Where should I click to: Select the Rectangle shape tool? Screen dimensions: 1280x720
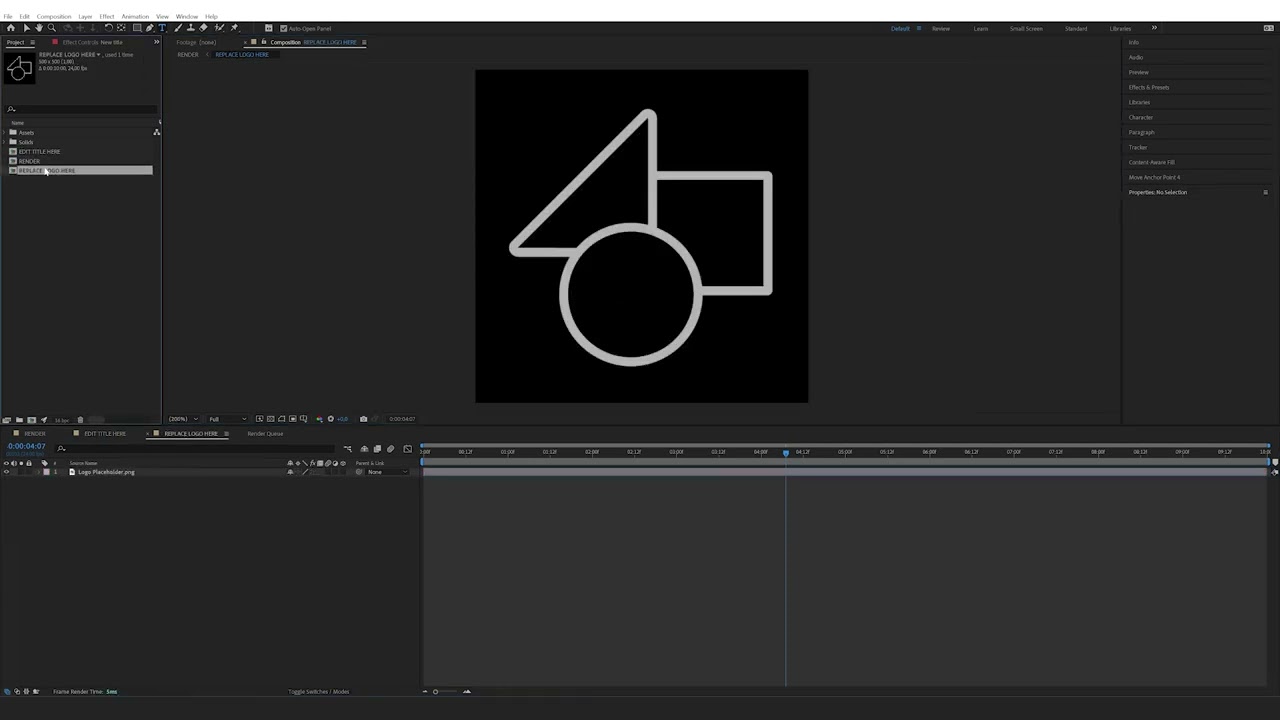[137, 28]
